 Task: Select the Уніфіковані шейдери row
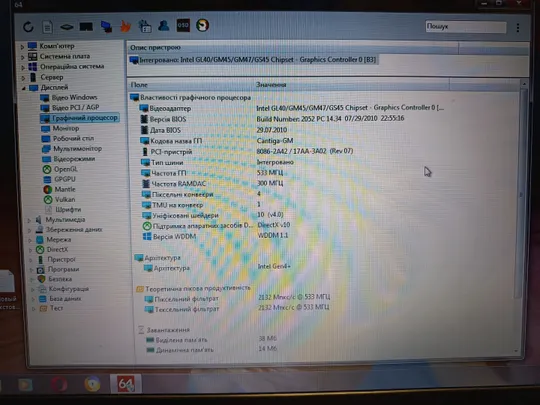[213, 215]
